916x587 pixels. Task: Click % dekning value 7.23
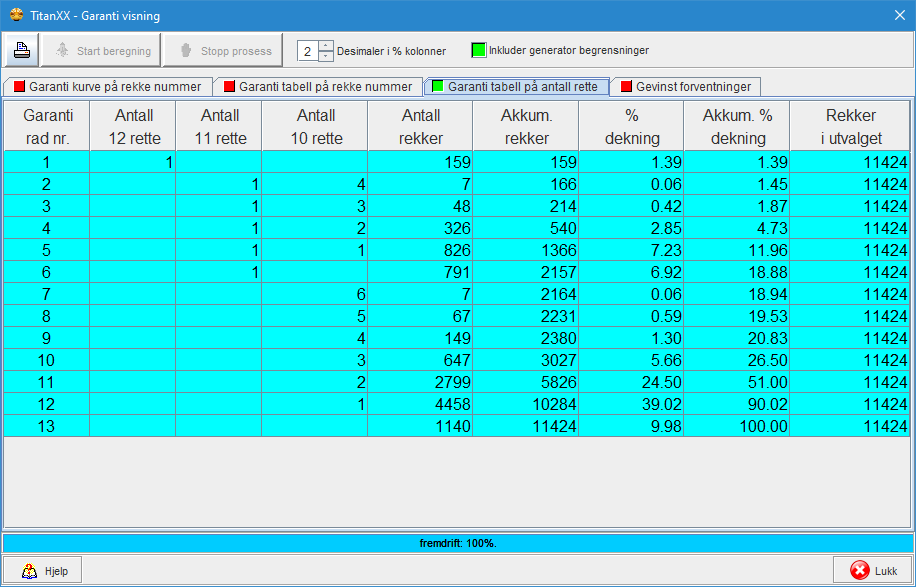click(x=631, y=250)
